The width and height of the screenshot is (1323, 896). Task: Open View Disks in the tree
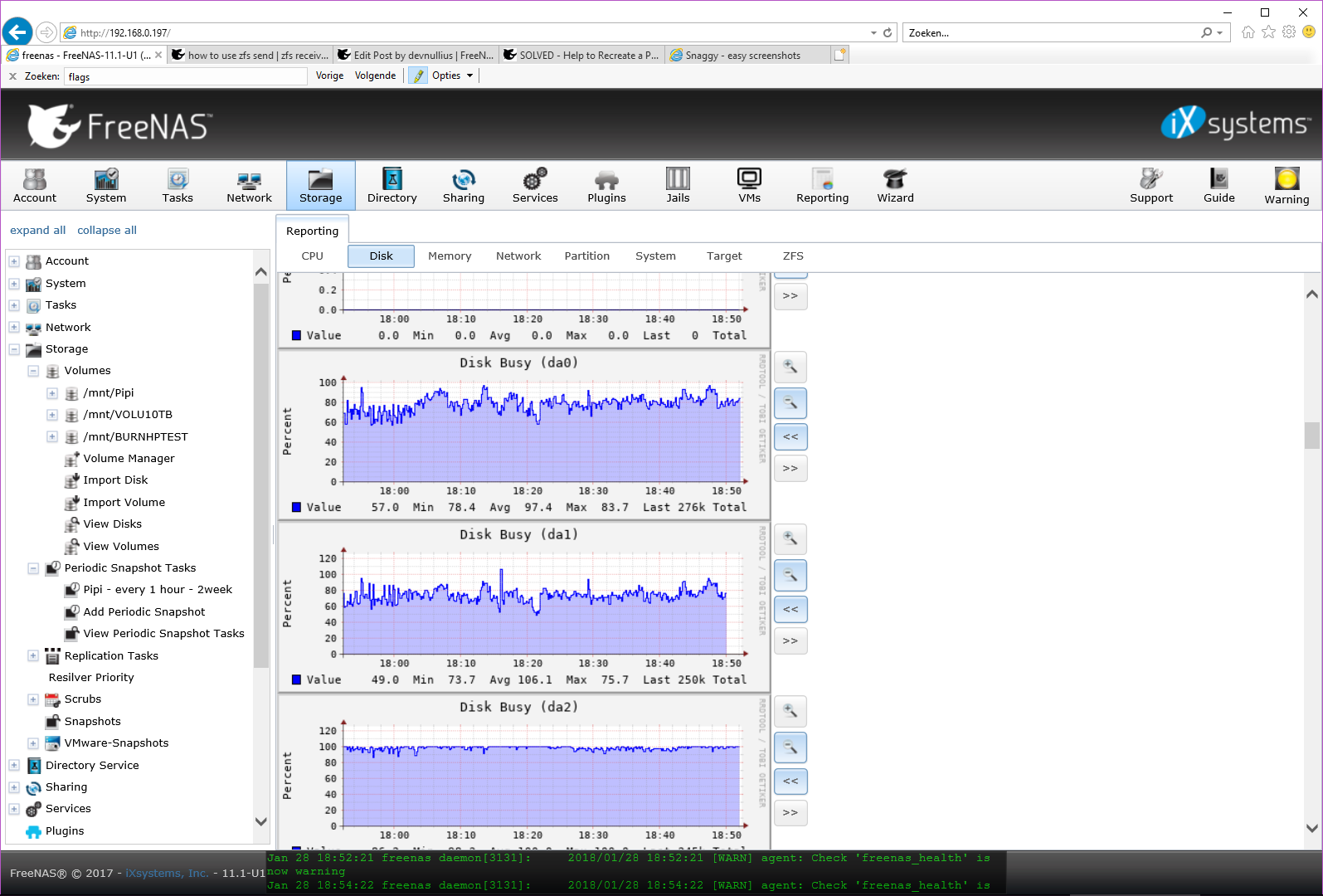[112, 524]
